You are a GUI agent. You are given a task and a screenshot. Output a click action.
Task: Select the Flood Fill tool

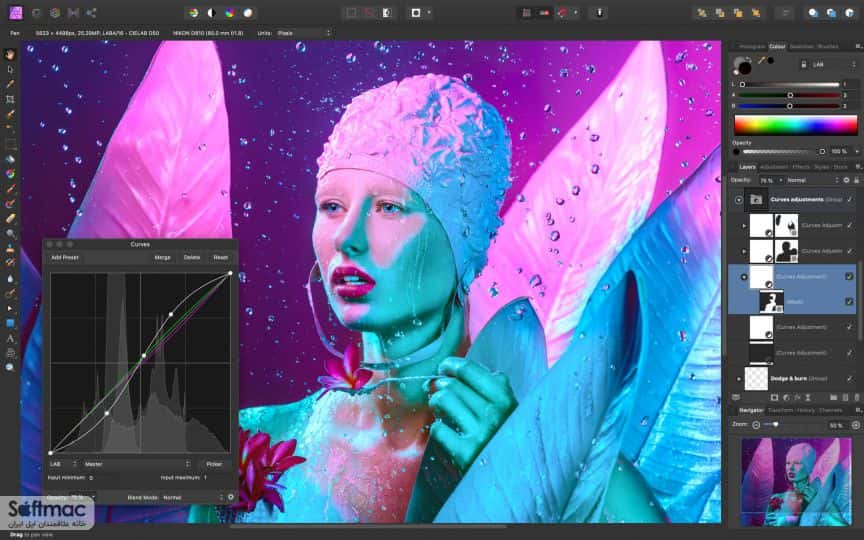pyautogui.click(x=10, y=159)
